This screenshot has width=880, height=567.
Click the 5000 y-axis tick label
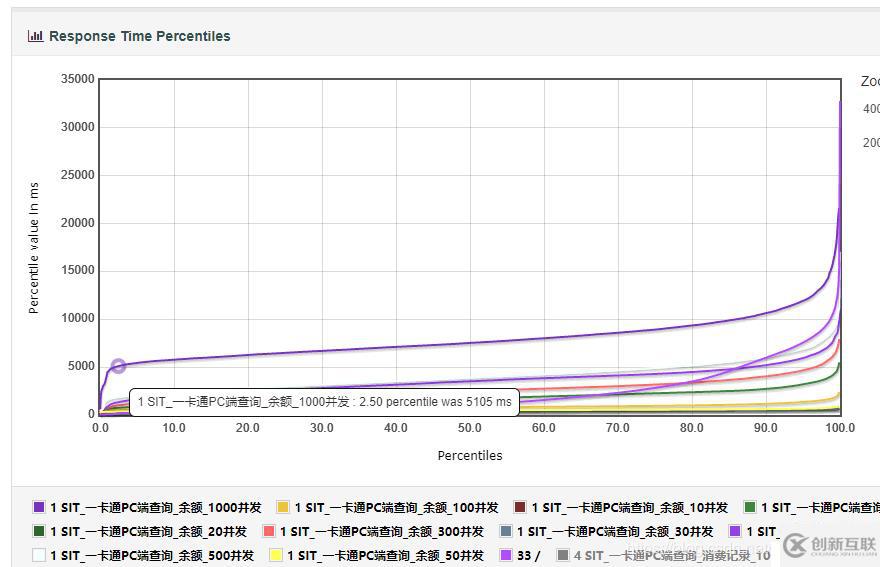[81, 366]
